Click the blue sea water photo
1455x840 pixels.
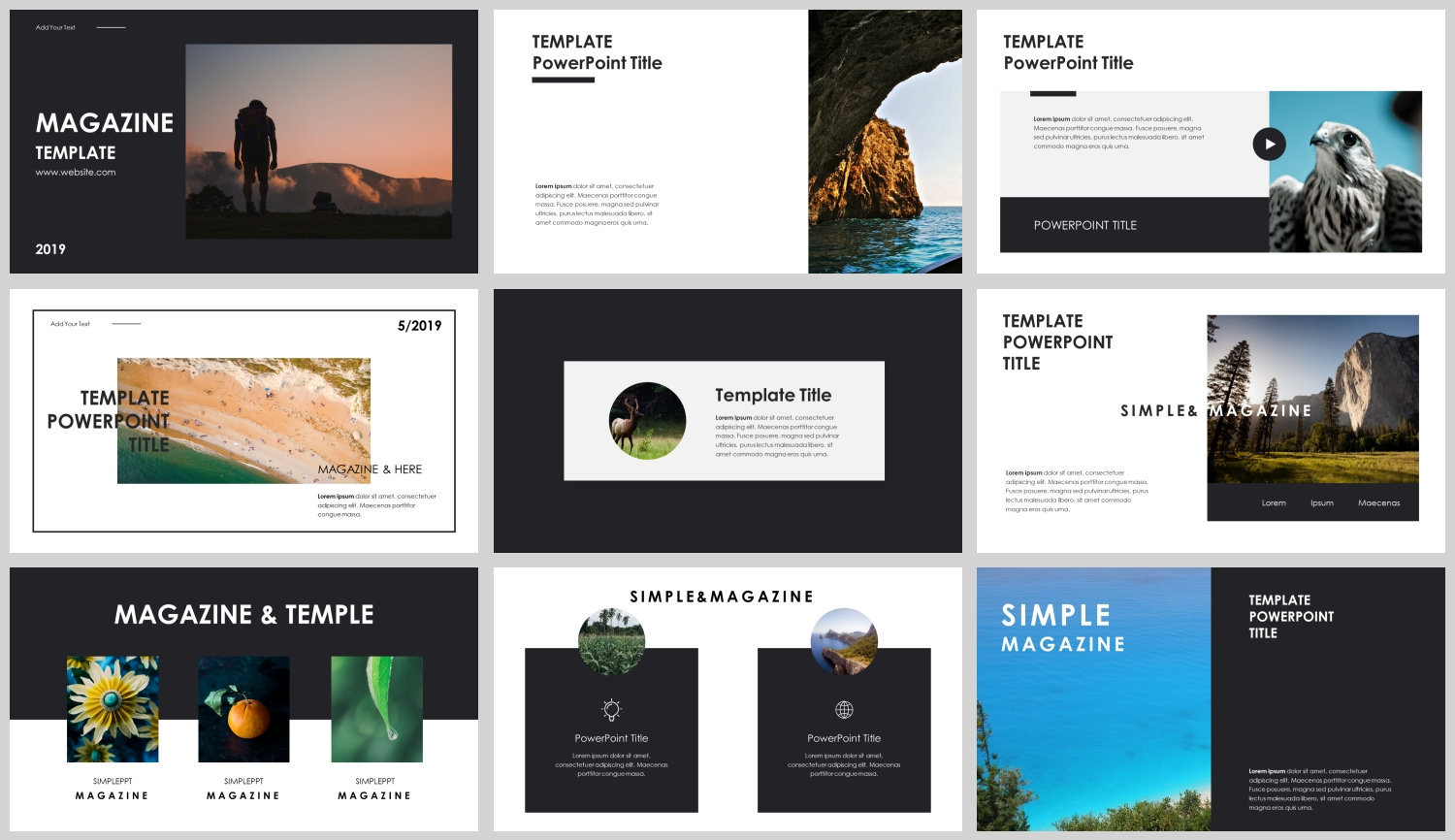1093,699
